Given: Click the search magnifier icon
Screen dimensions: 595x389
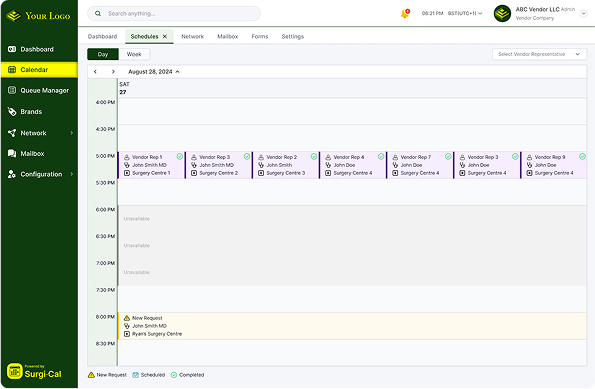Looking at the screenshot, I should pyautogui.click(x=98, y=14).
